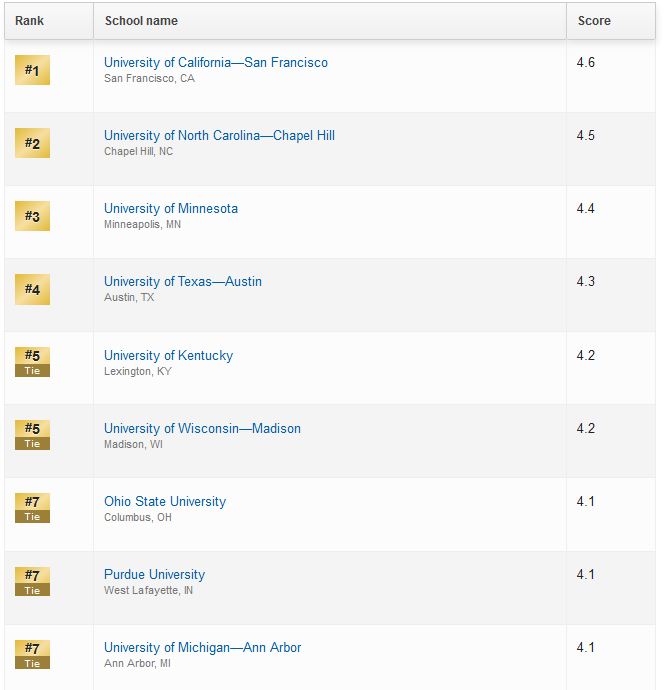Click the 4.4 score value
The width and height of the screenshot is (665, 690).
tap(586, 209)
